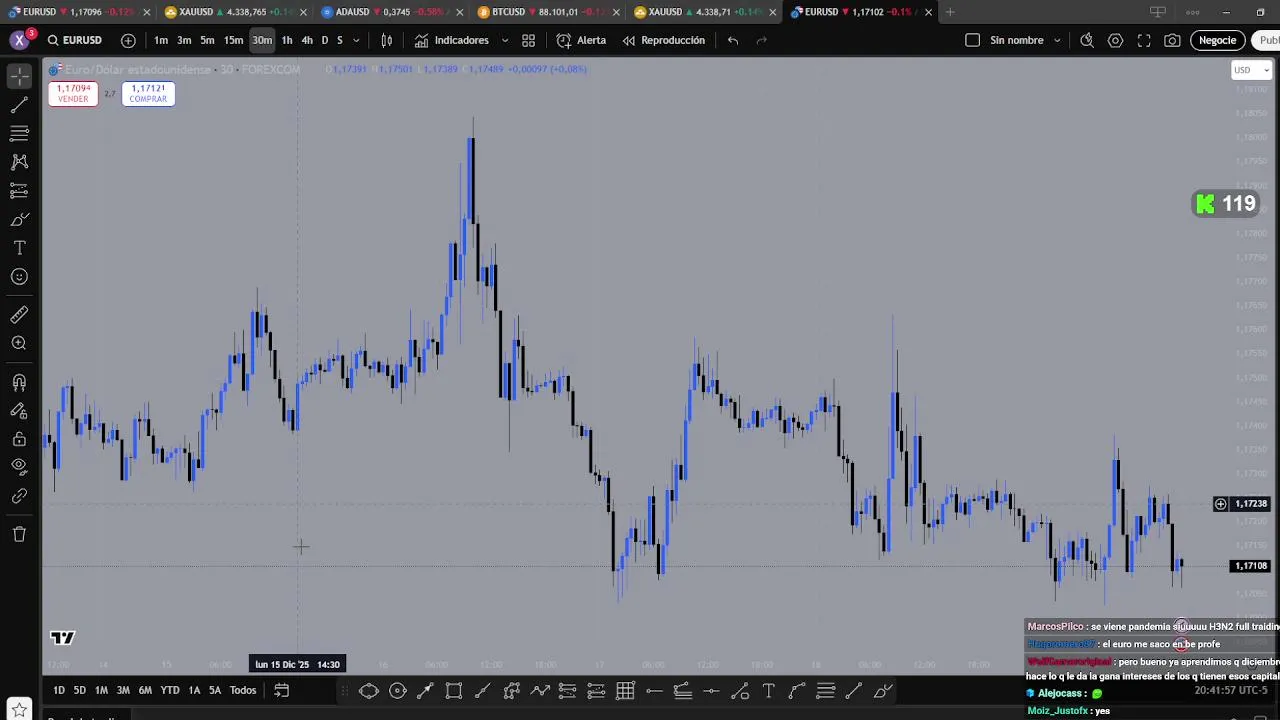
Task: Toggle lock all drawings
Action: coord(19,439)
